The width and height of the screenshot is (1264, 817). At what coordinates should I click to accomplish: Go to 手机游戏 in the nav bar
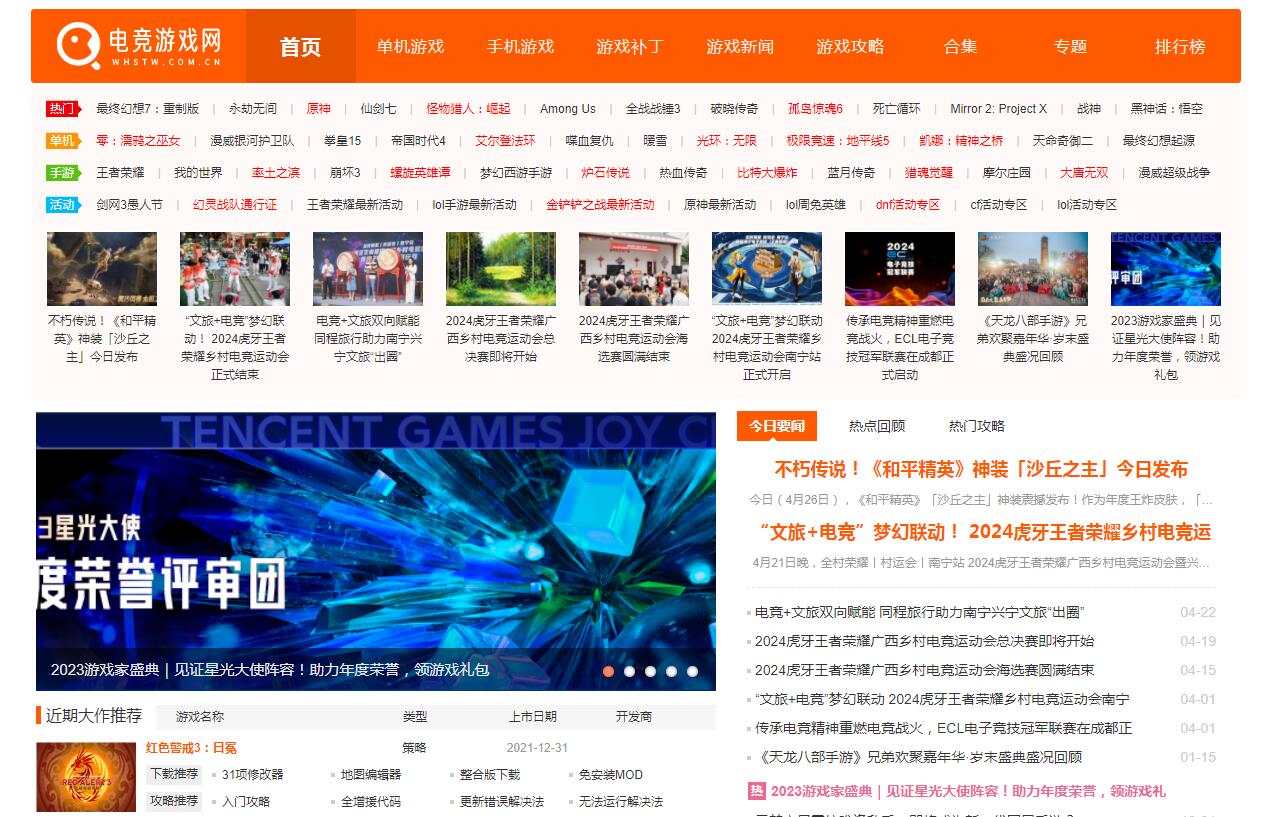[520, 46]
